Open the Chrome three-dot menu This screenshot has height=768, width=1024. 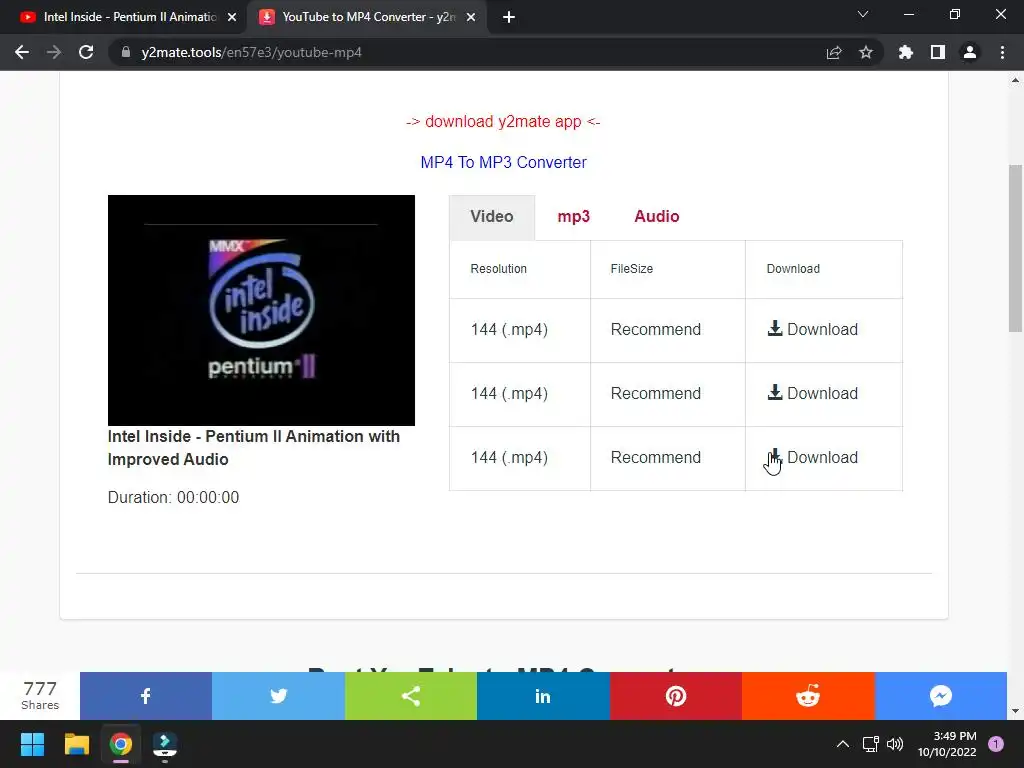pyautogui.click(x=1002, y=52)
